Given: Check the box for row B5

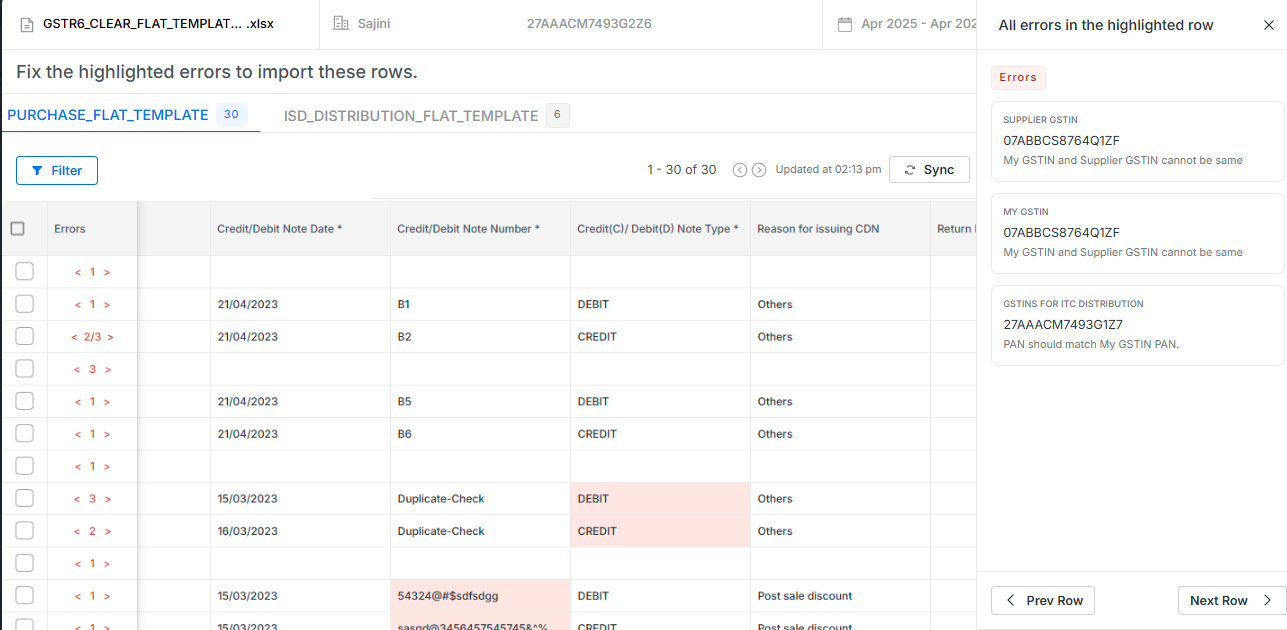Looking at the screenshot, I should [x=24, y=401].
